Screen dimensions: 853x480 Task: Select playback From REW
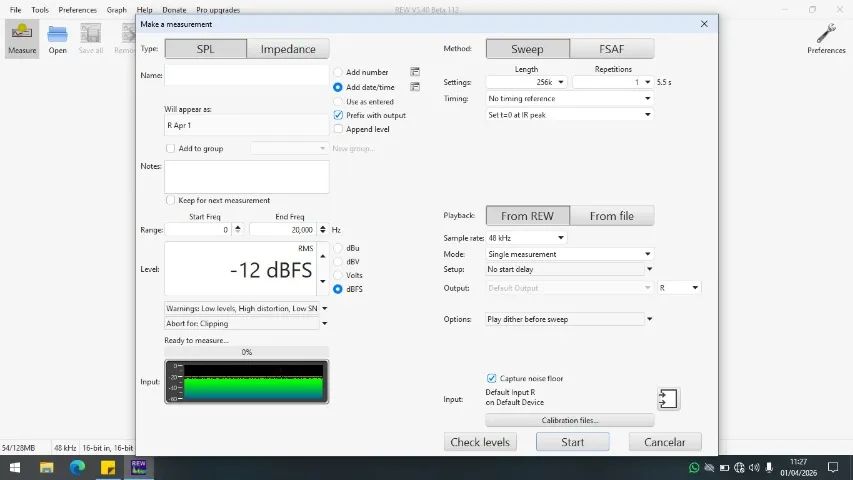tap(527, 216)
